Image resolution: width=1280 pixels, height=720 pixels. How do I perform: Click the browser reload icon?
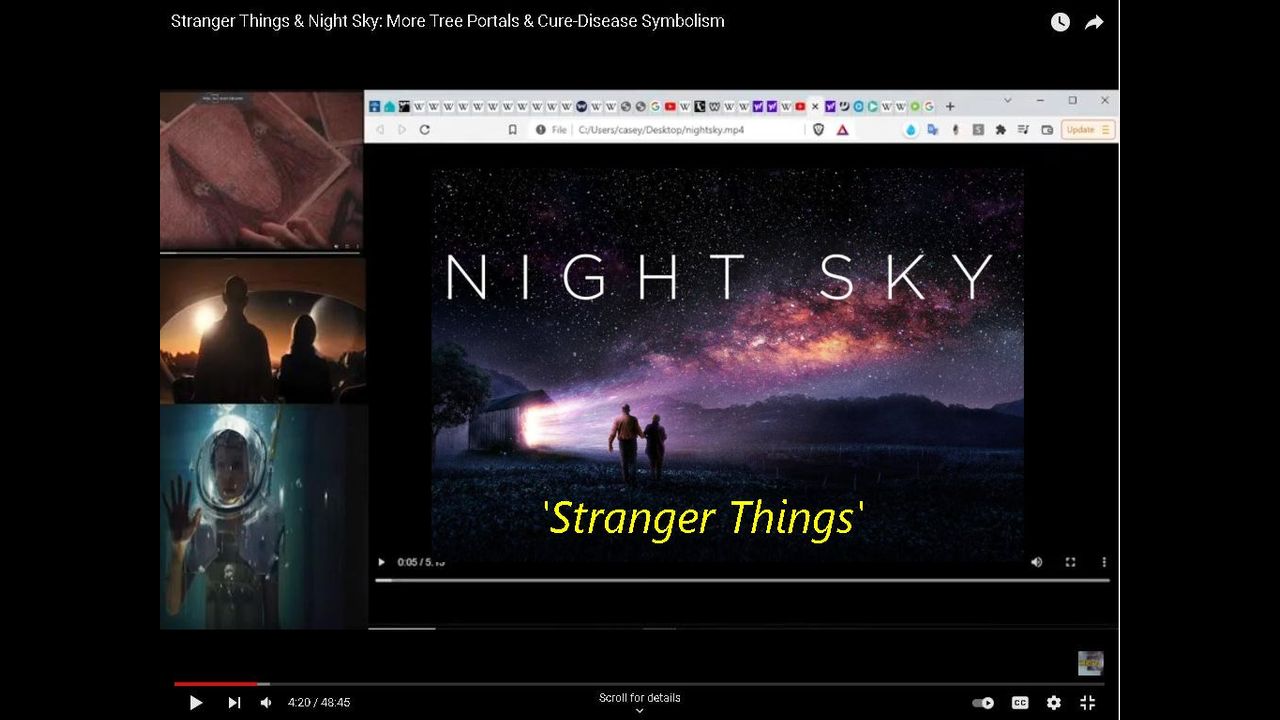(425, 130)
